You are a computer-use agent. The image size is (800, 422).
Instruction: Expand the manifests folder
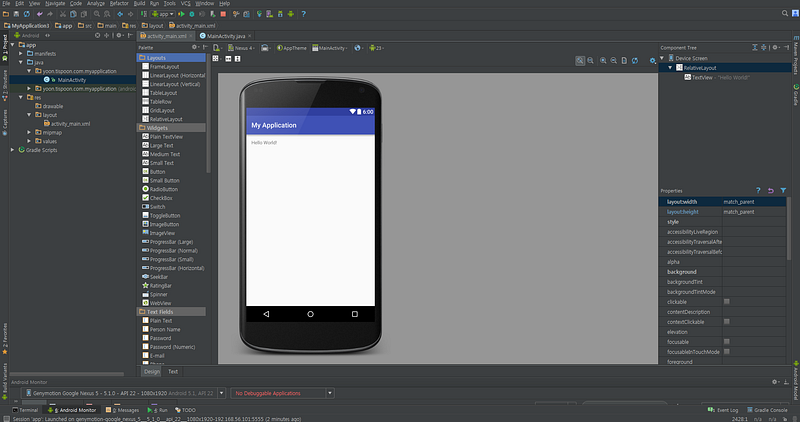click(21, 54)
